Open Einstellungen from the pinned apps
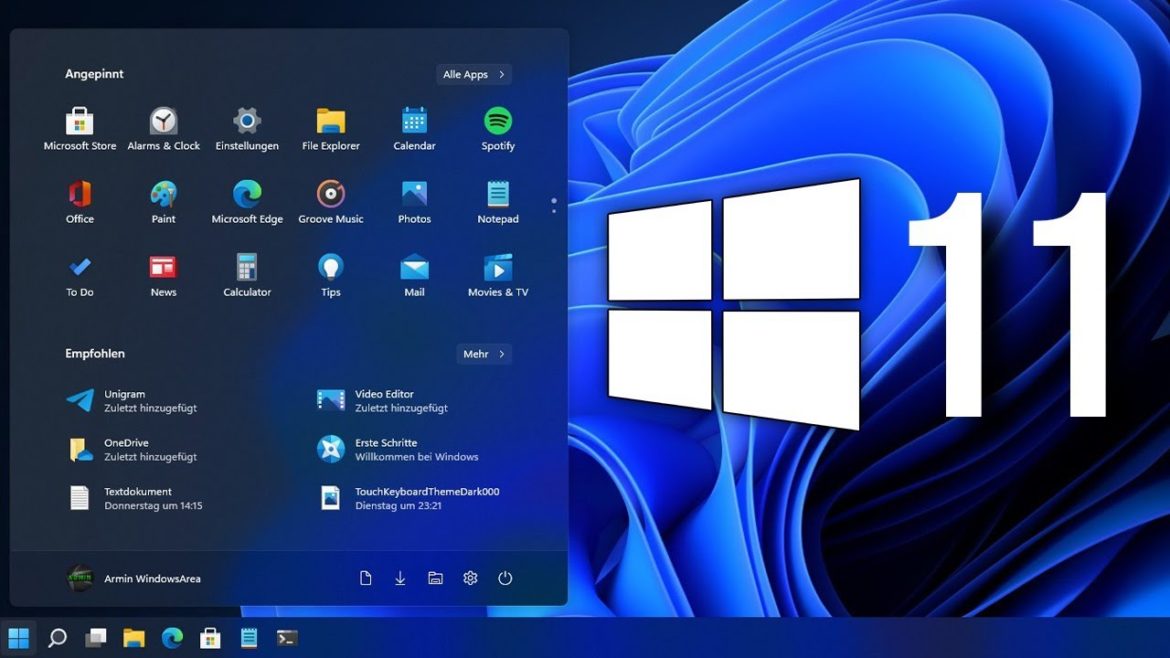Screen dimensions: 1170x658 click(246, 127)
